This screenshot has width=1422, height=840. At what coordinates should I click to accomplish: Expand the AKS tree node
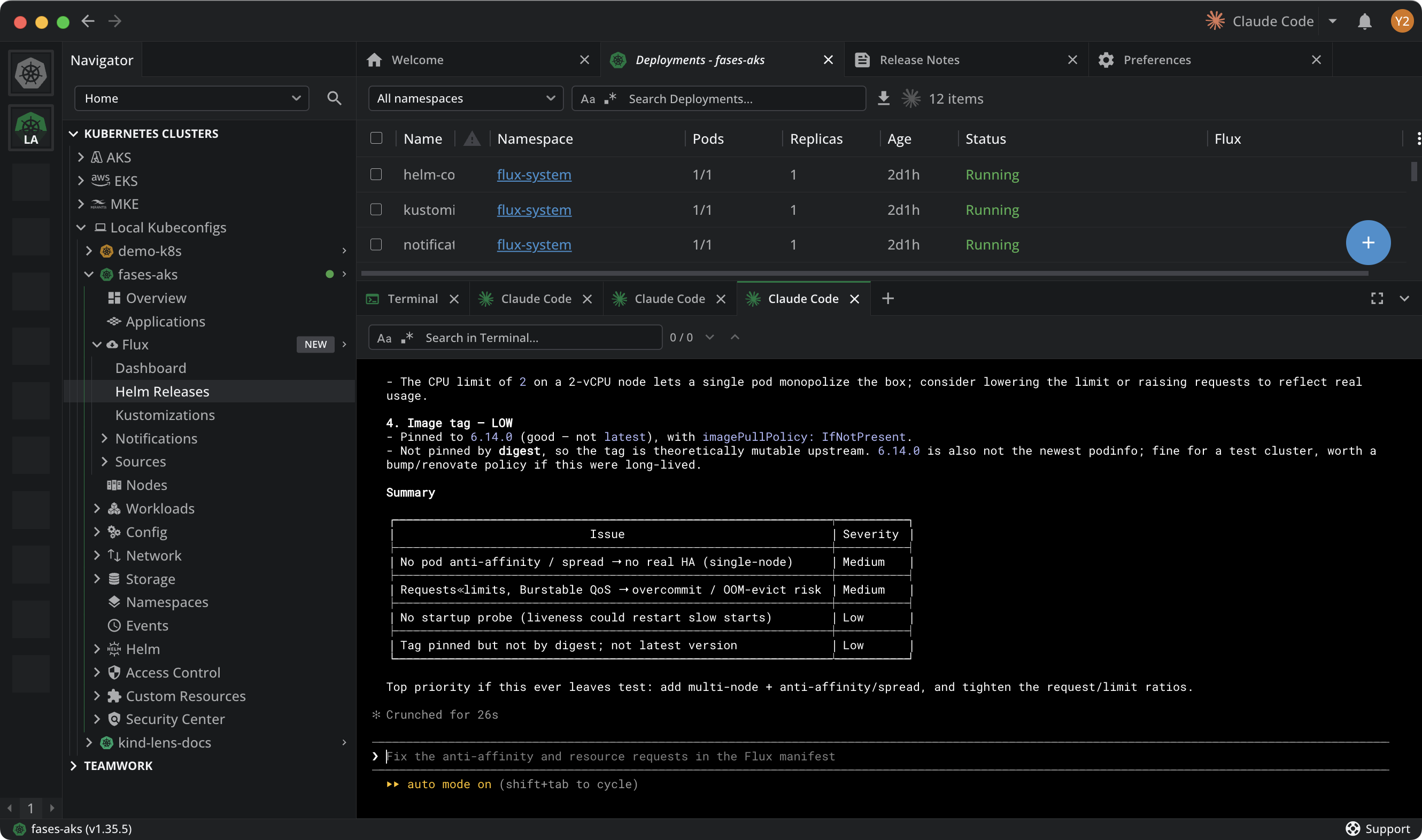[81, 157]
